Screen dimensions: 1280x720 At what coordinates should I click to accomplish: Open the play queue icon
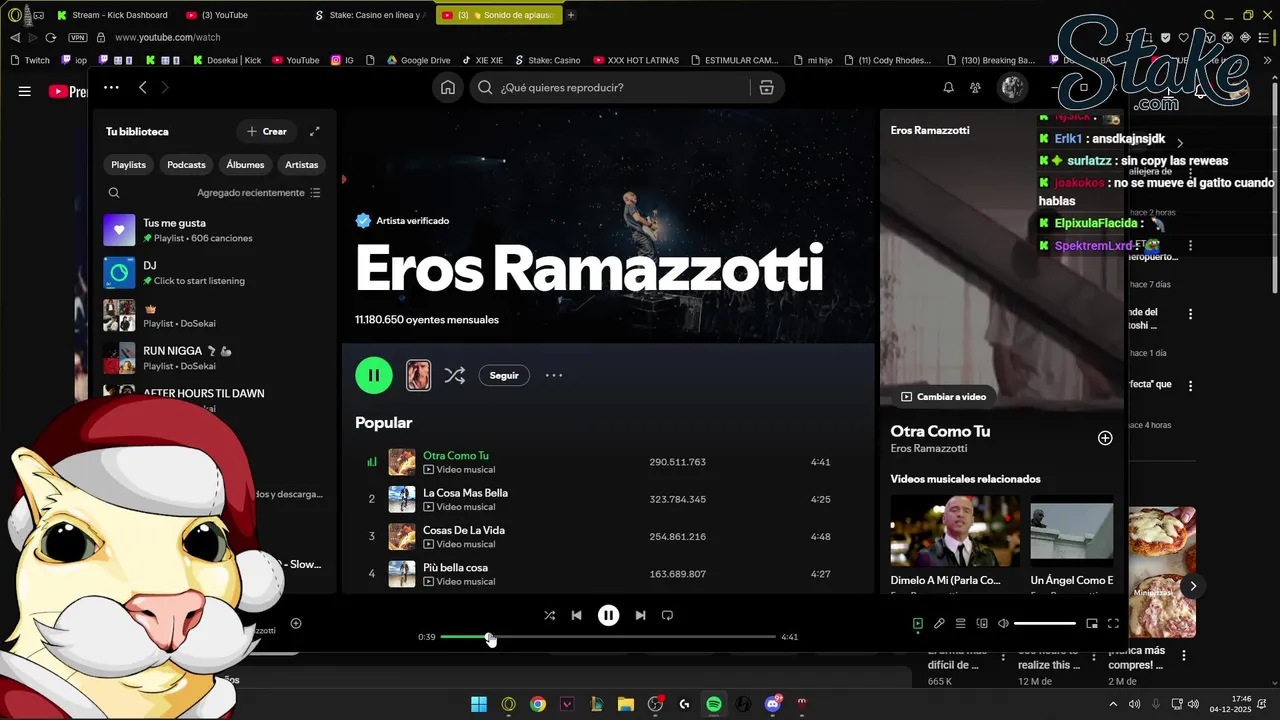(960, 624)
